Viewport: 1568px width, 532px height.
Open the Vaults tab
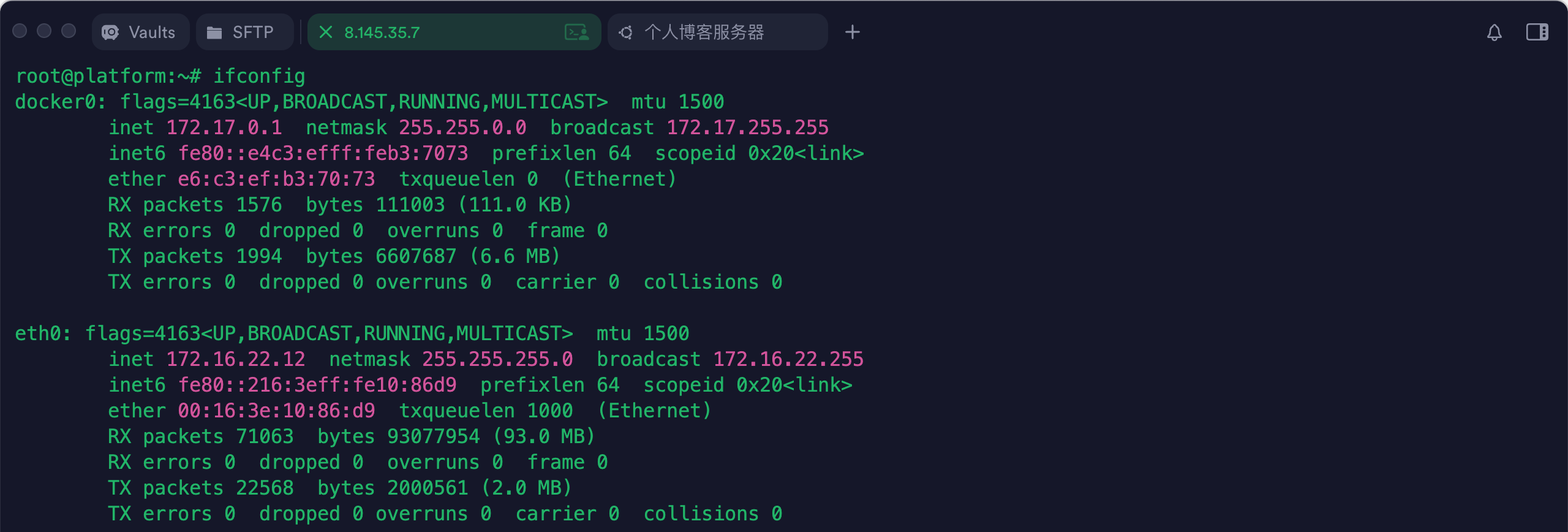[140, 32]
